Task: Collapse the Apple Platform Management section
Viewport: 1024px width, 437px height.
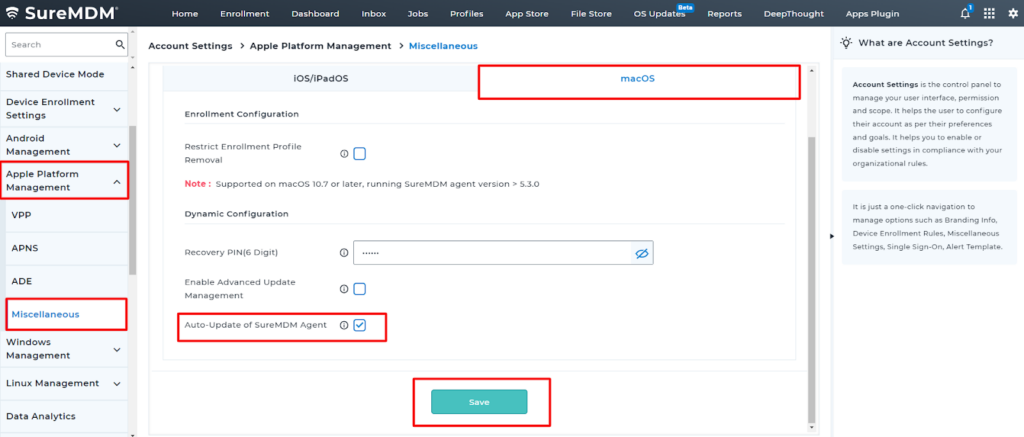Action: pos(117,181)
